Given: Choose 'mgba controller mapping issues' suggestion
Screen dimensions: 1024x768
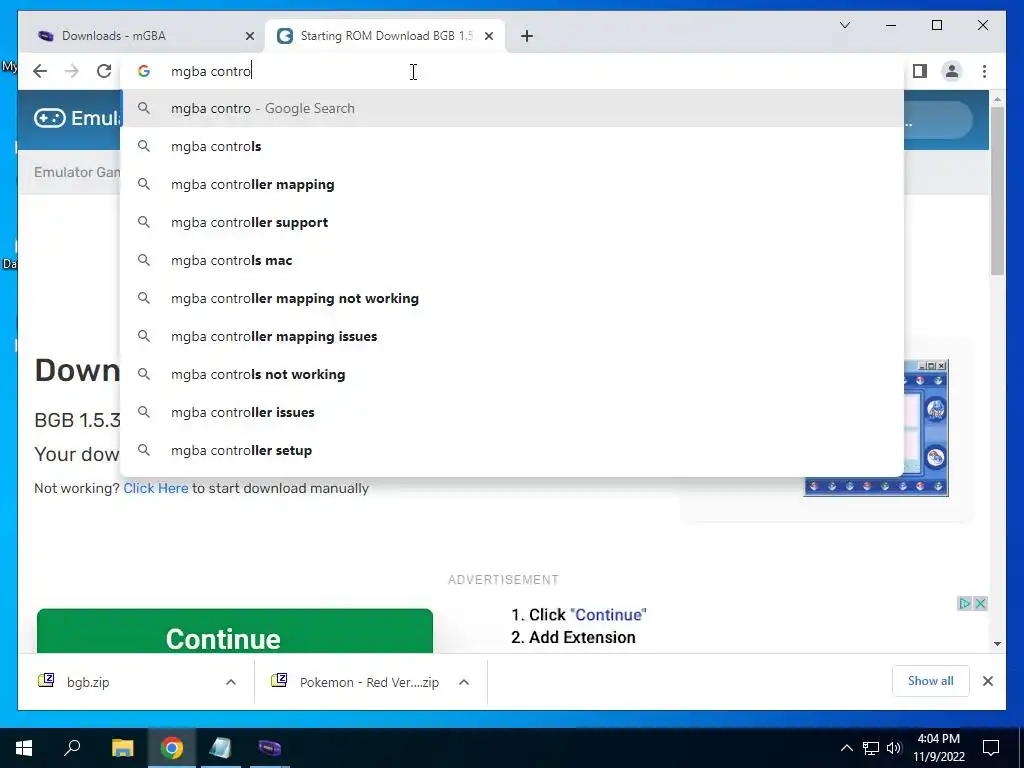Looking at the screenshot, I should coord(512,336).
